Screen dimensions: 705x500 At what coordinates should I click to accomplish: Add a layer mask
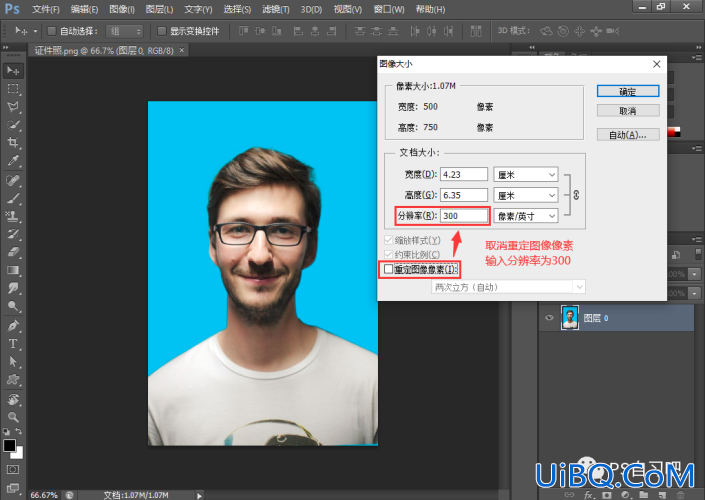click(x=607, y=495)
